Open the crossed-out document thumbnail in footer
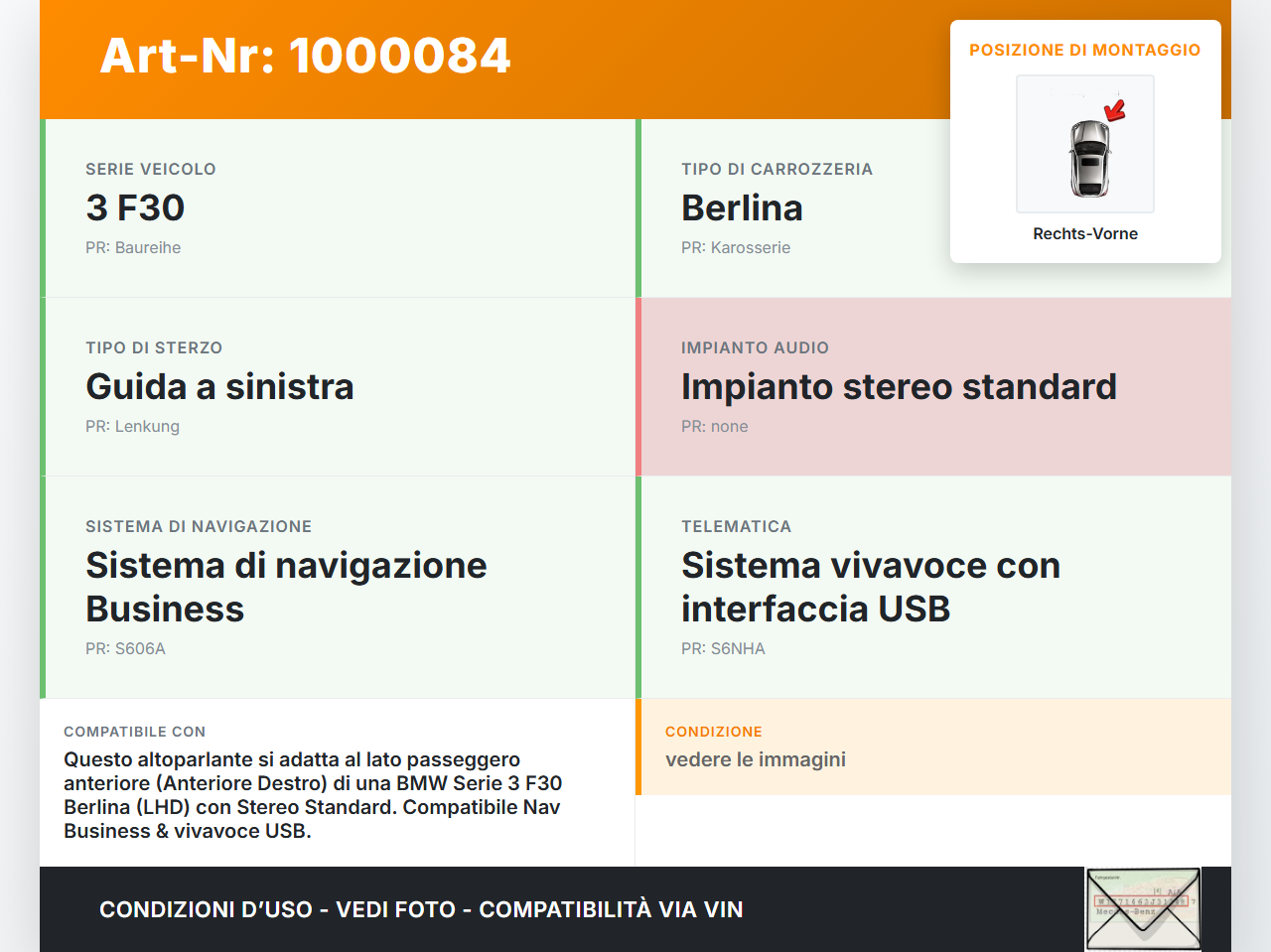The height and width of the screenshot is (952, 1271). (x=1144, y=909)
